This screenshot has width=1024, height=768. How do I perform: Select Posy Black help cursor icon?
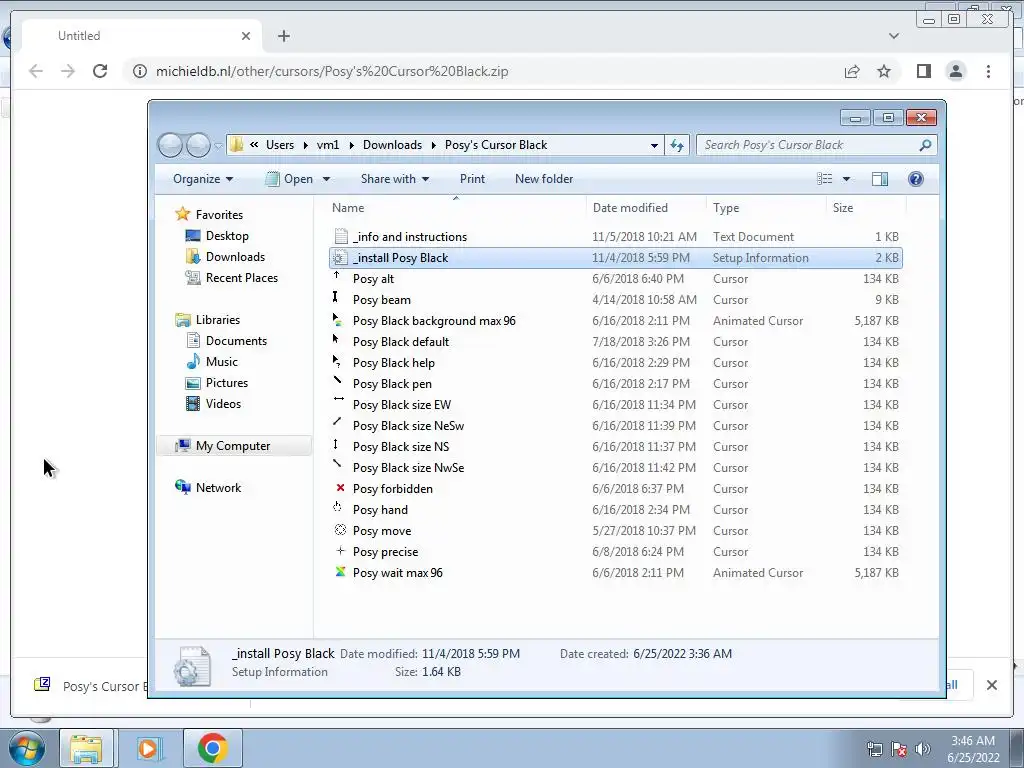pyautogui.click(x=337, y=361)
